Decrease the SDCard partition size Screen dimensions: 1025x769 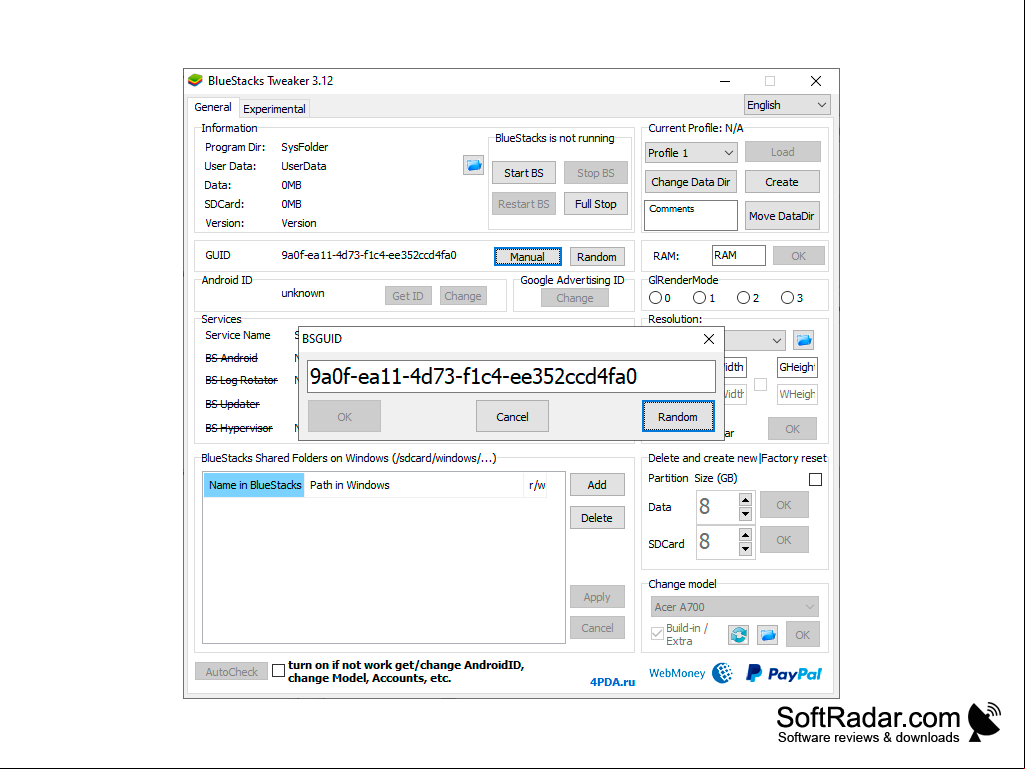(x=745, y=549)
